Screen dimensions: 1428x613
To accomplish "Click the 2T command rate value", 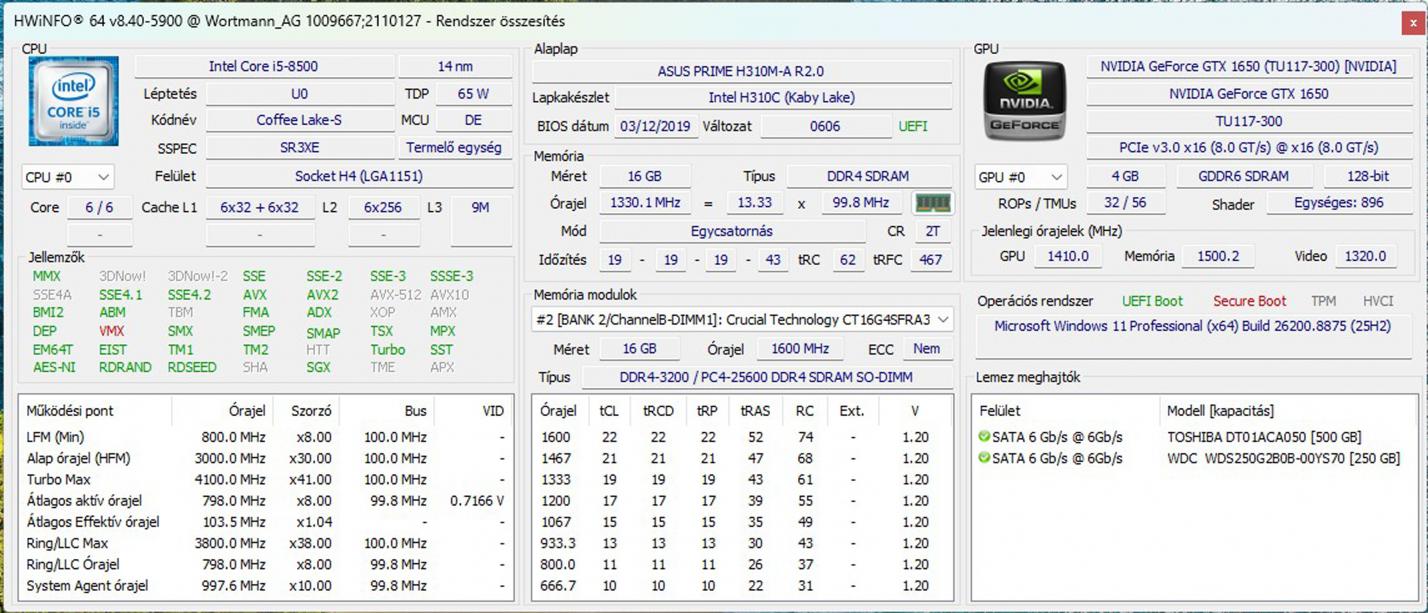I will click(x=932, y=231).
